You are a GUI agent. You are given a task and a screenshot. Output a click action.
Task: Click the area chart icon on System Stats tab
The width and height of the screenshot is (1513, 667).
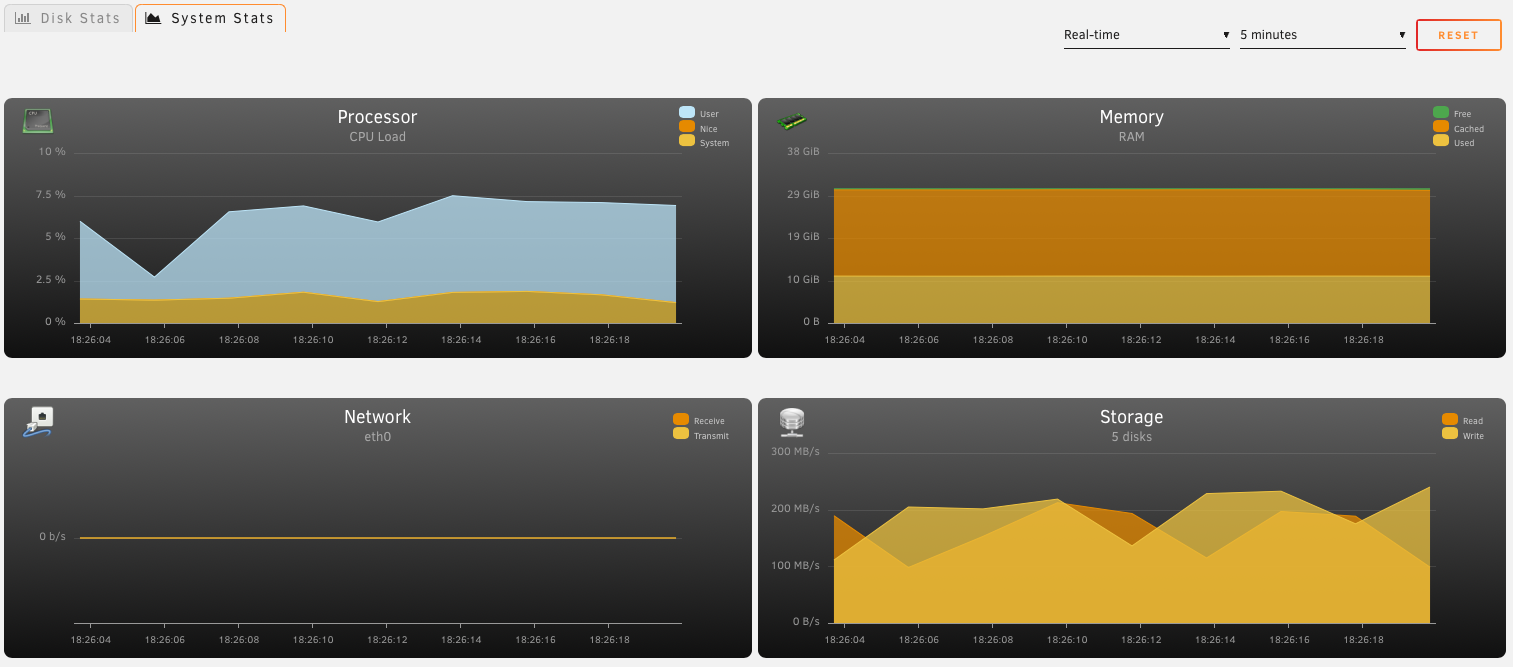tap(153, 18)
